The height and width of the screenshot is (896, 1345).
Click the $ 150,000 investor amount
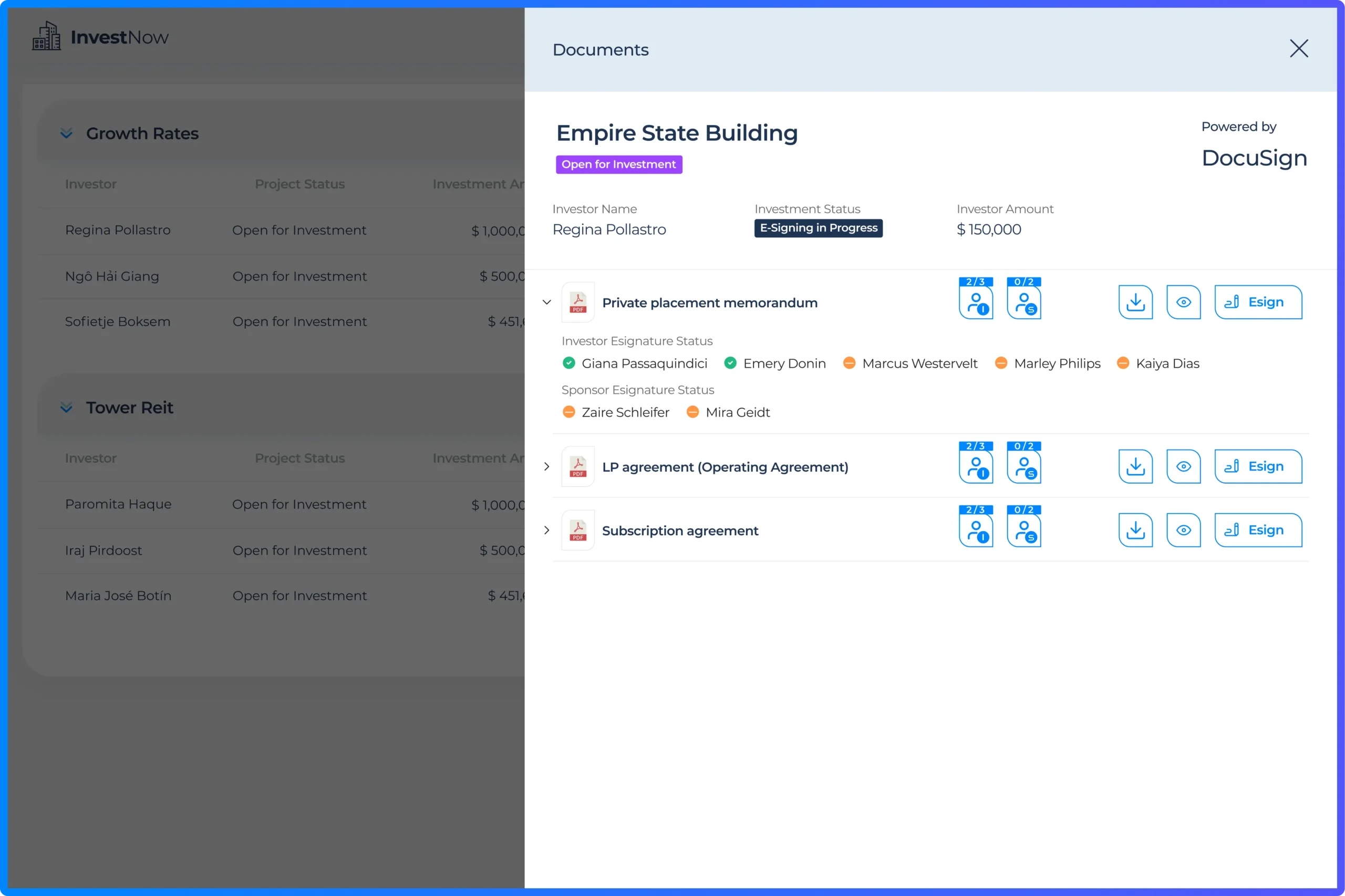(989, 229)
